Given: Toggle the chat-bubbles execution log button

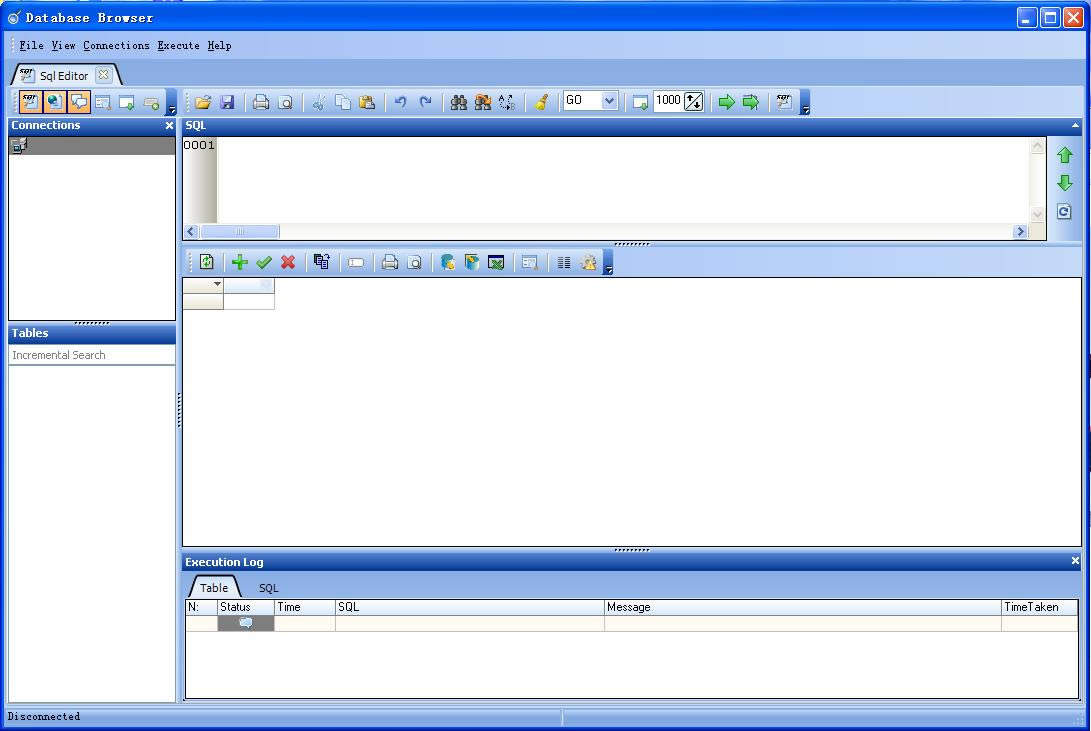Looking at the screenshot, I should tap(79, 102).
